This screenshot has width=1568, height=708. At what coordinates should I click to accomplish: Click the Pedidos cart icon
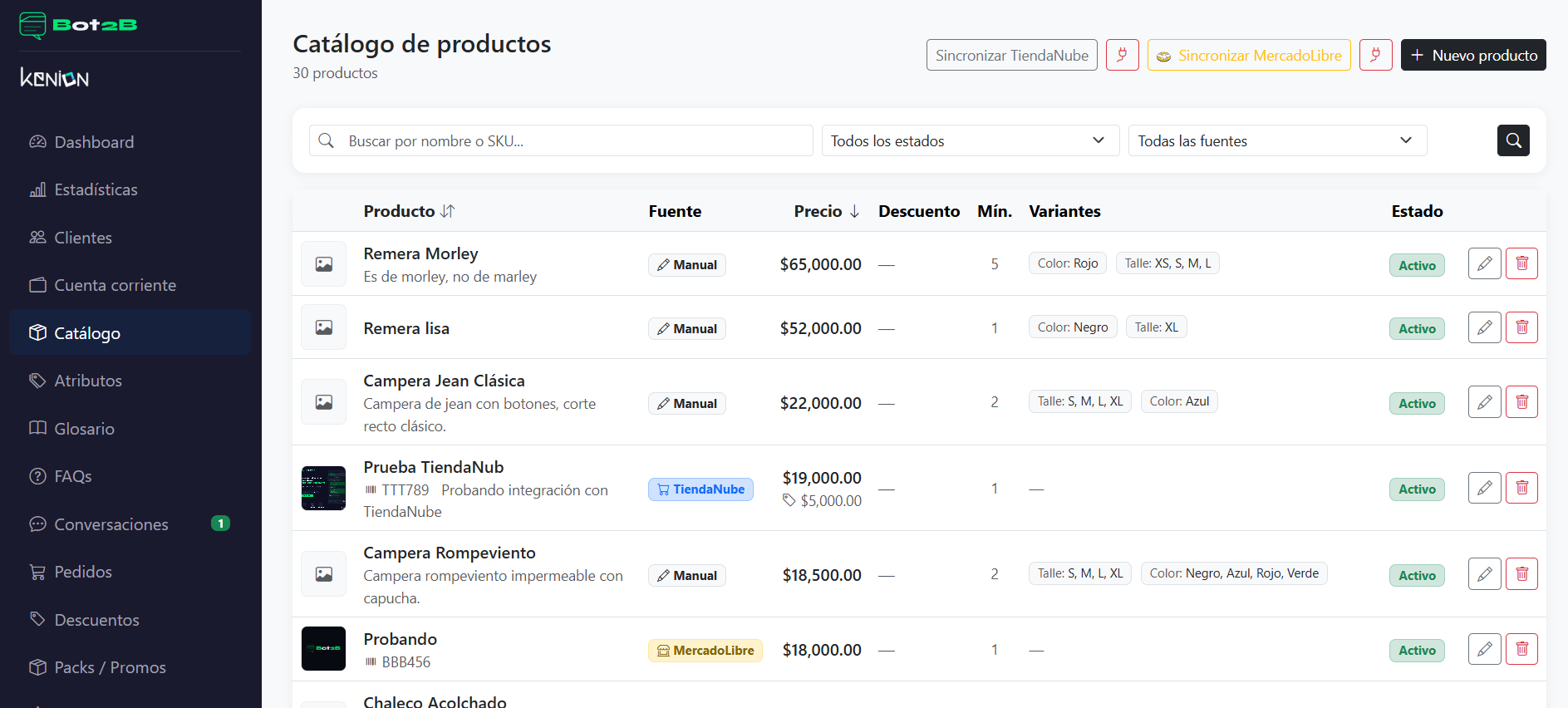[x=37, y=572]
